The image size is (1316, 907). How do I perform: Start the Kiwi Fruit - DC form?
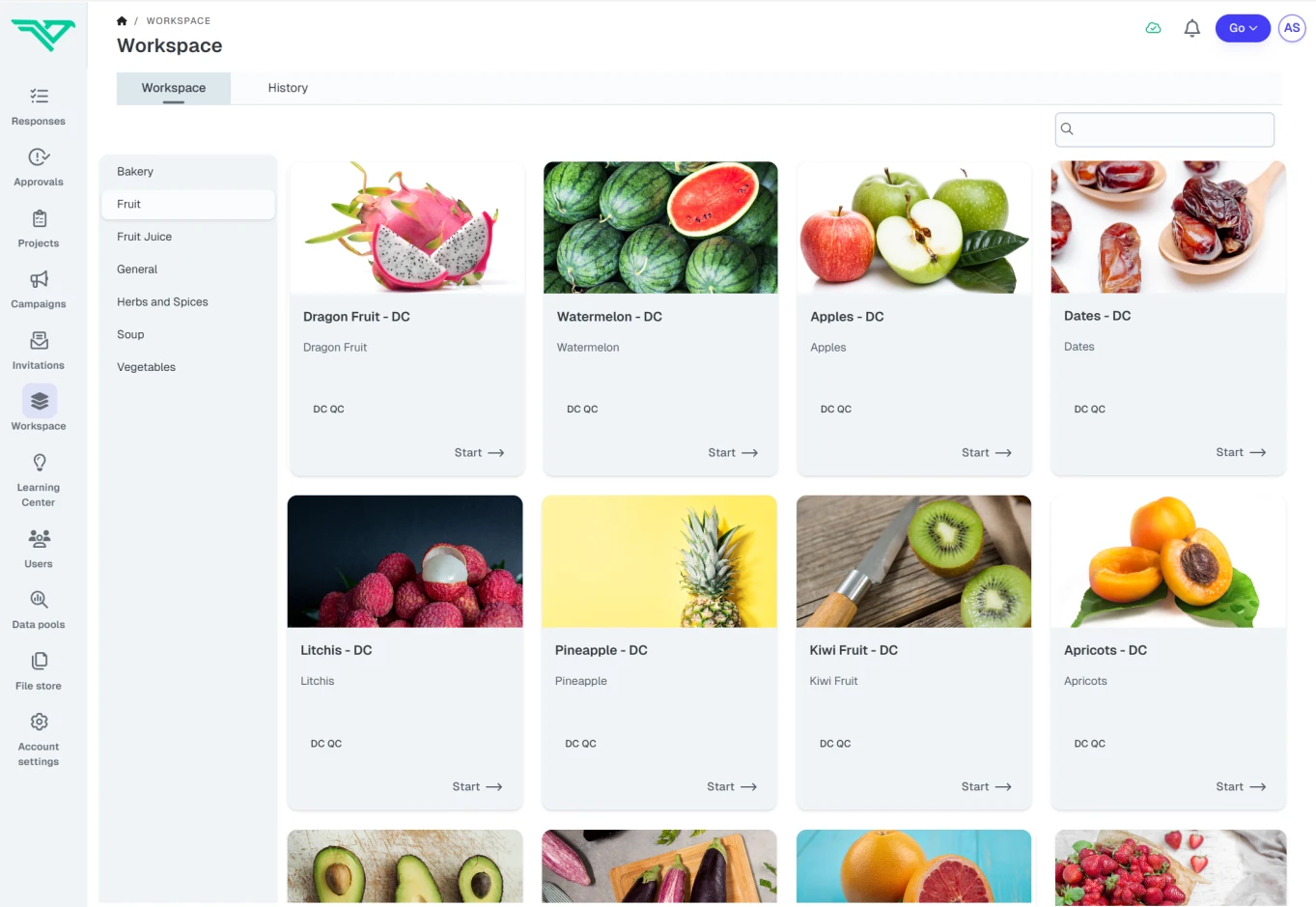[x=986, y=787]
